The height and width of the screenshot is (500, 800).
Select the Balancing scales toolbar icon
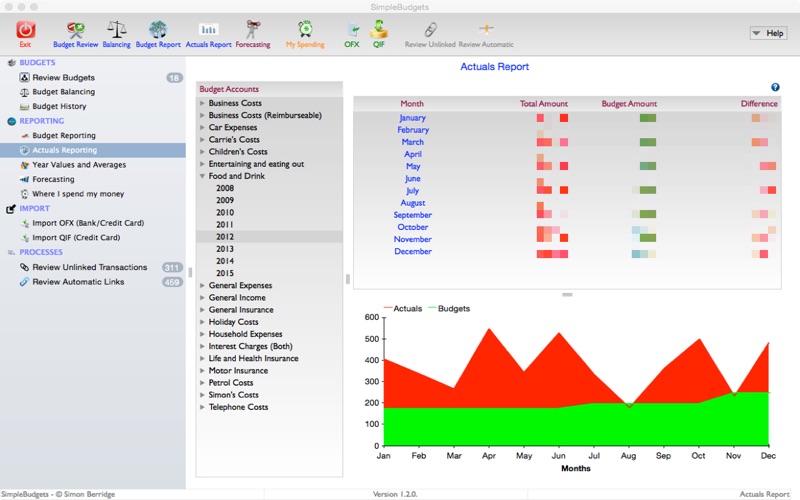[116, 31]
